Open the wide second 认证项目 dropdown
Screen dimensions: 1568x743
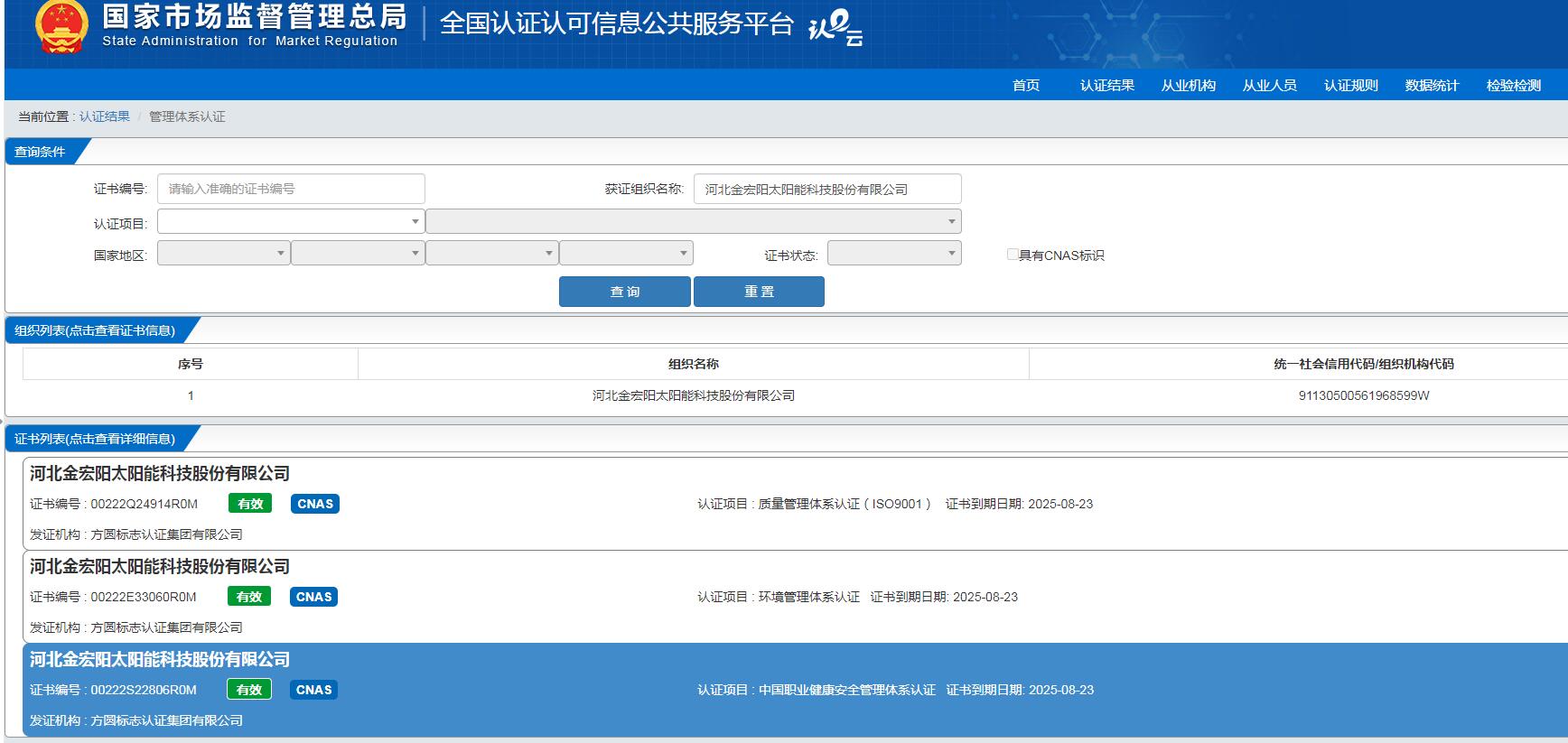pos(694,221)
